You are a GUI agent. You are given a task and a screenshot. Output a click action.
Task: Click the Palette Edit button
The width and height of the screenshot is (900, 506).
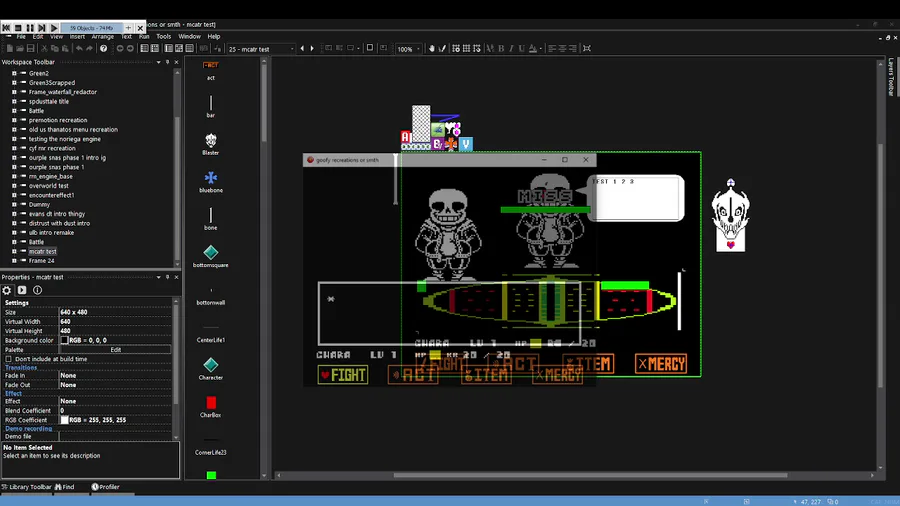pos(115,349)
